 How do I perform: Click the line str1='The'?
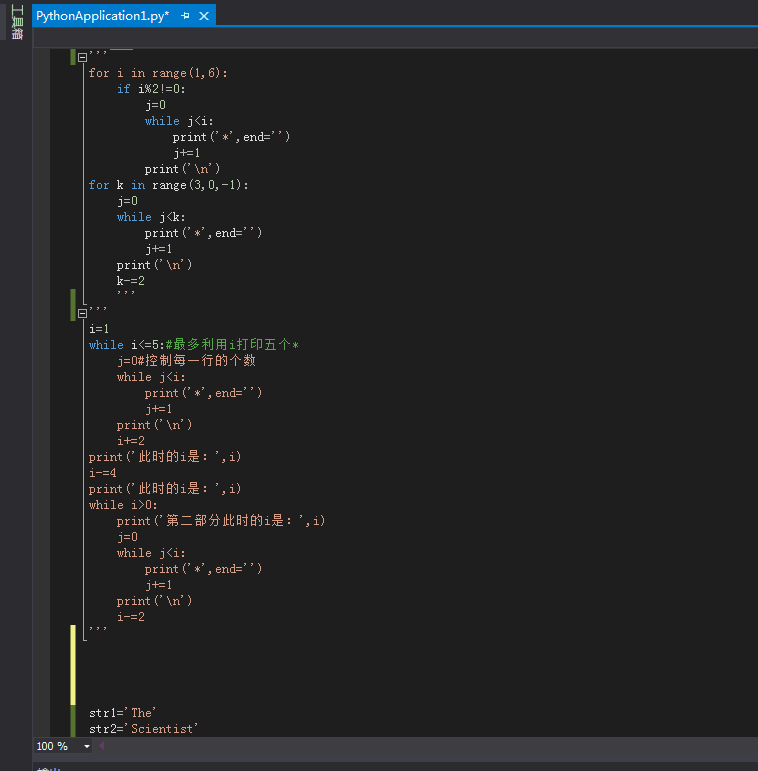coord(123,713)
